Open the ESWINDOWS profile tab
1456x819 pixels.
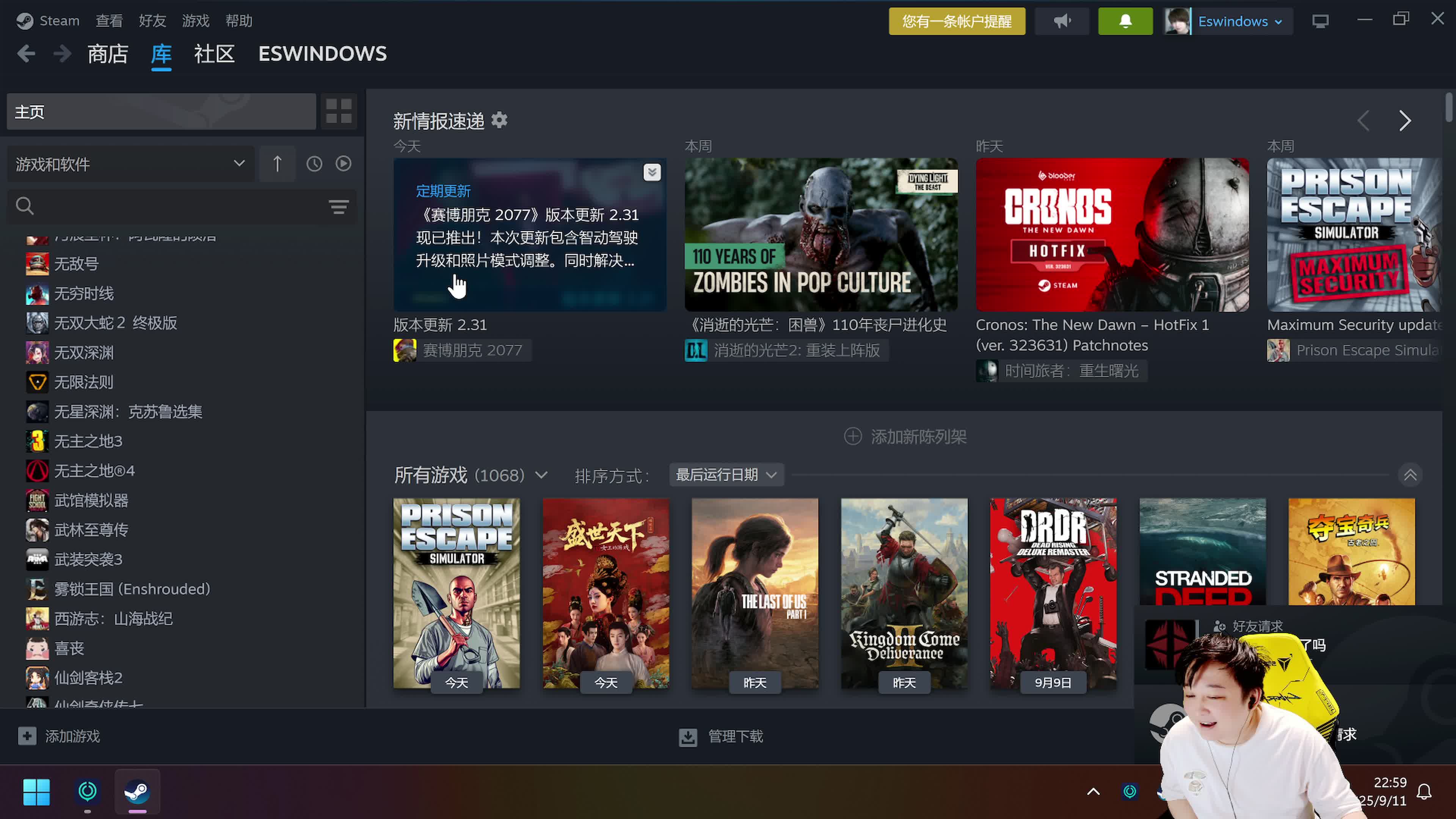[323, 54]
